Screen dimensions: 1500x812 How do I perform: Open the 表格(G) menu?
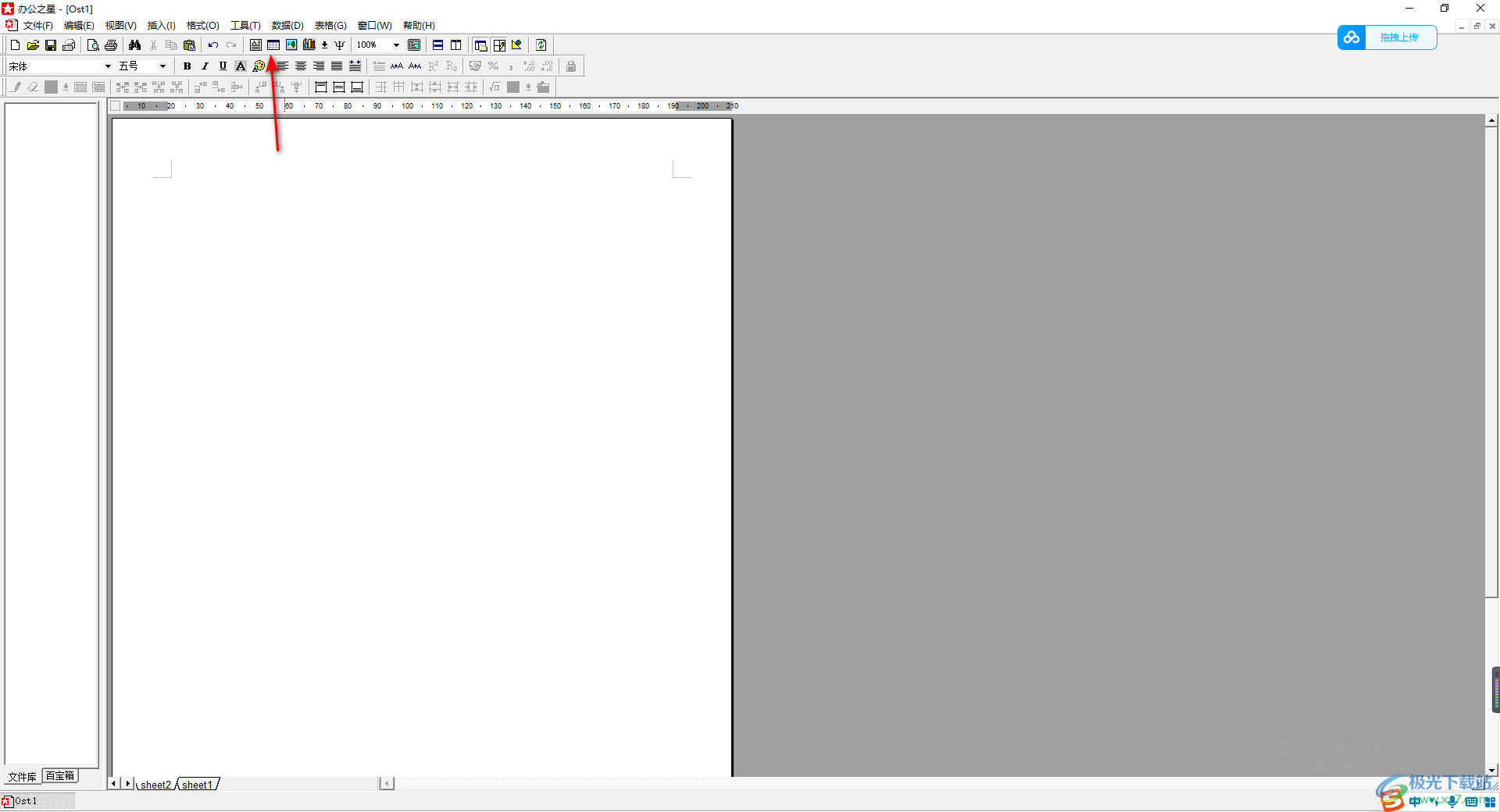click(330, 26)
